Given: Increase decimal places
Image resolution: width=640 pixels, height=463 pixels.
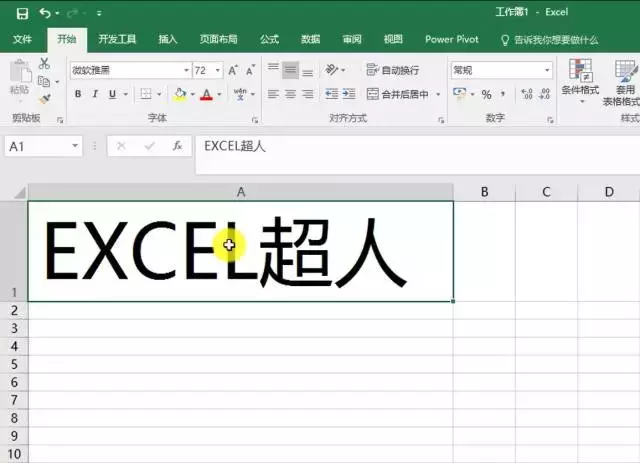Looking at the screenshot, I should [x=527, y=94].
